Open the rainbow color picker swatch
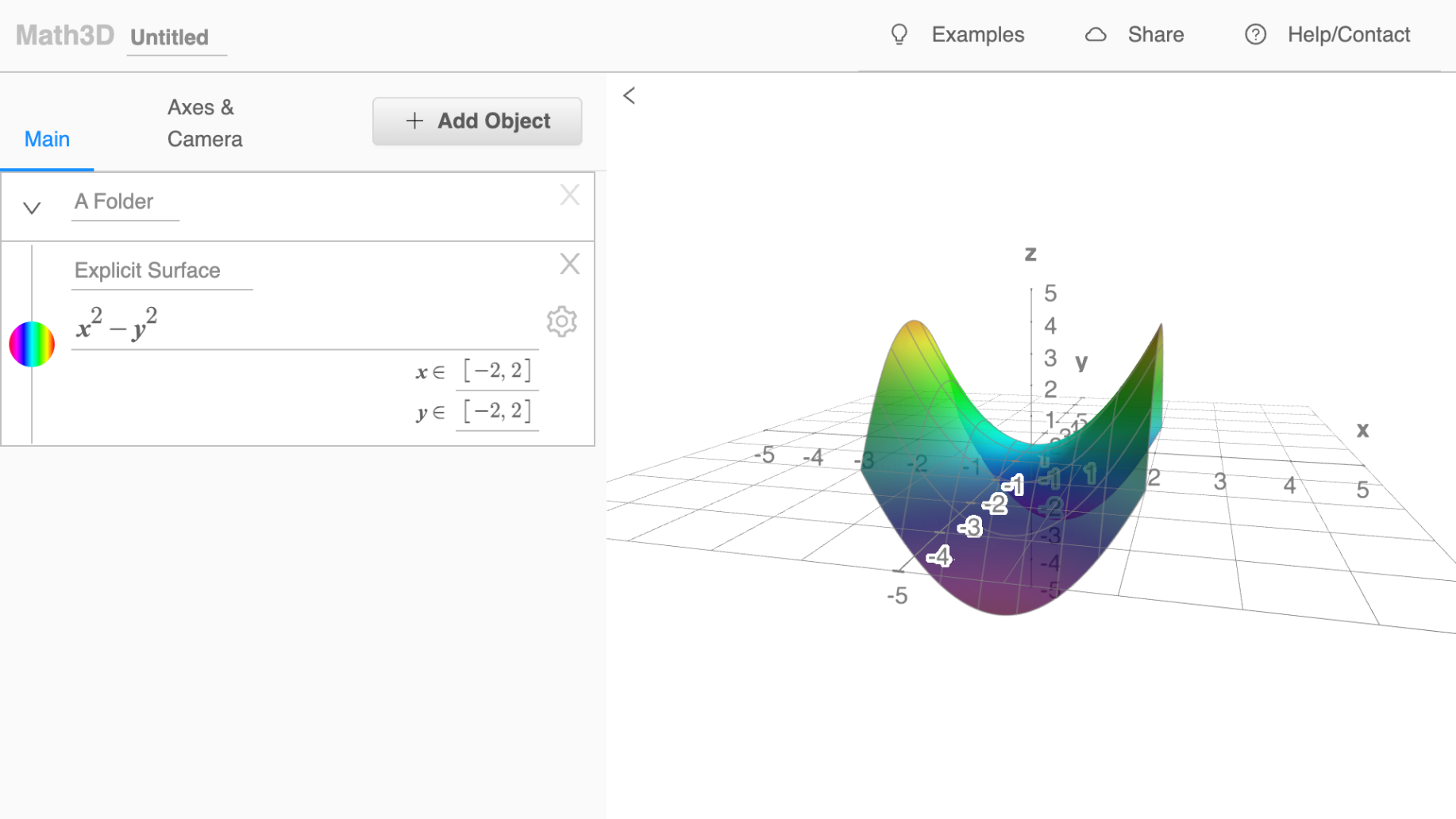The width and height of the screenshot is (1456, 819). point(32,344)
